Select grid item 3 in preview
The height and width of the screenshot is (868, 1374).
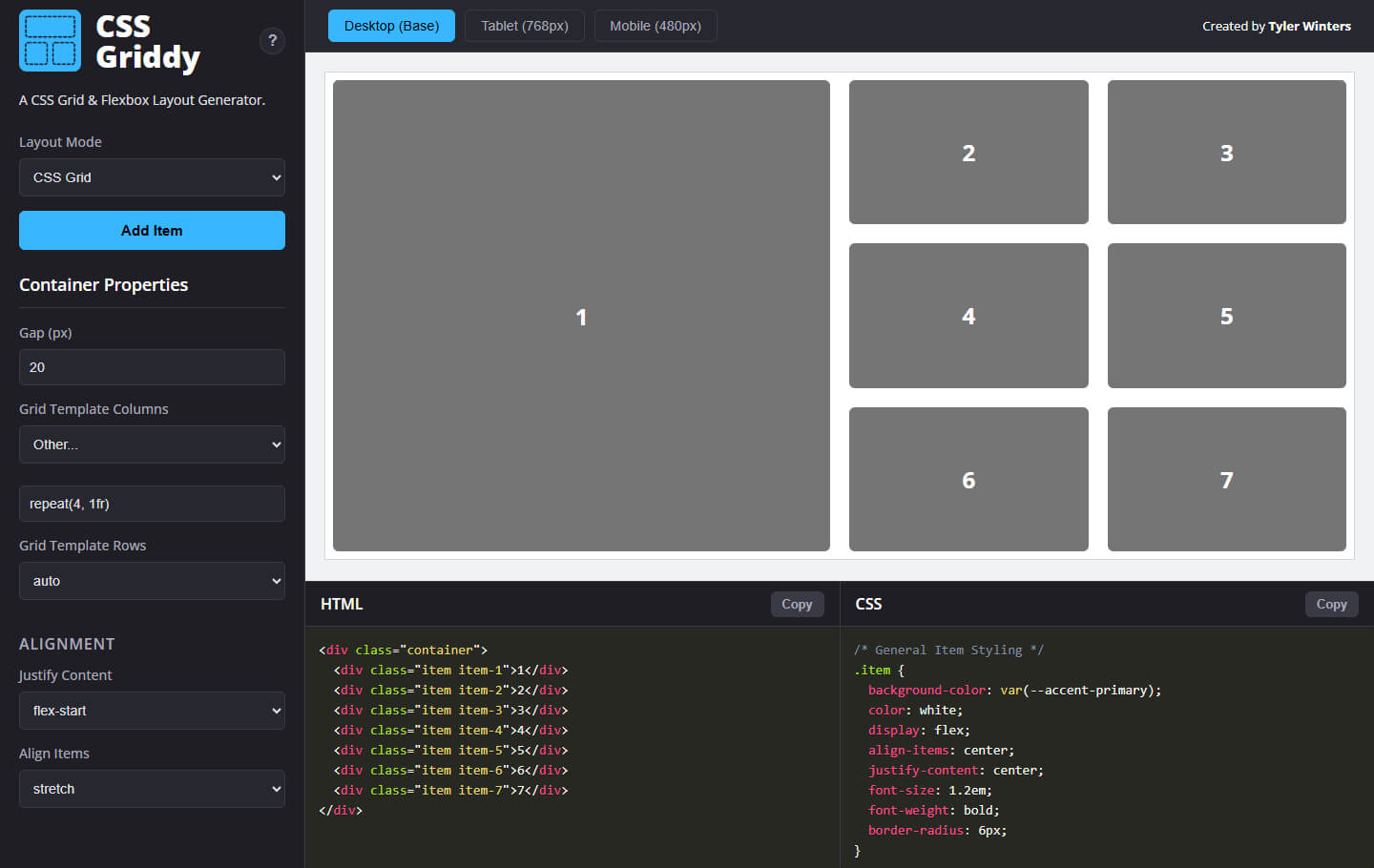[x=1226, y=153]
